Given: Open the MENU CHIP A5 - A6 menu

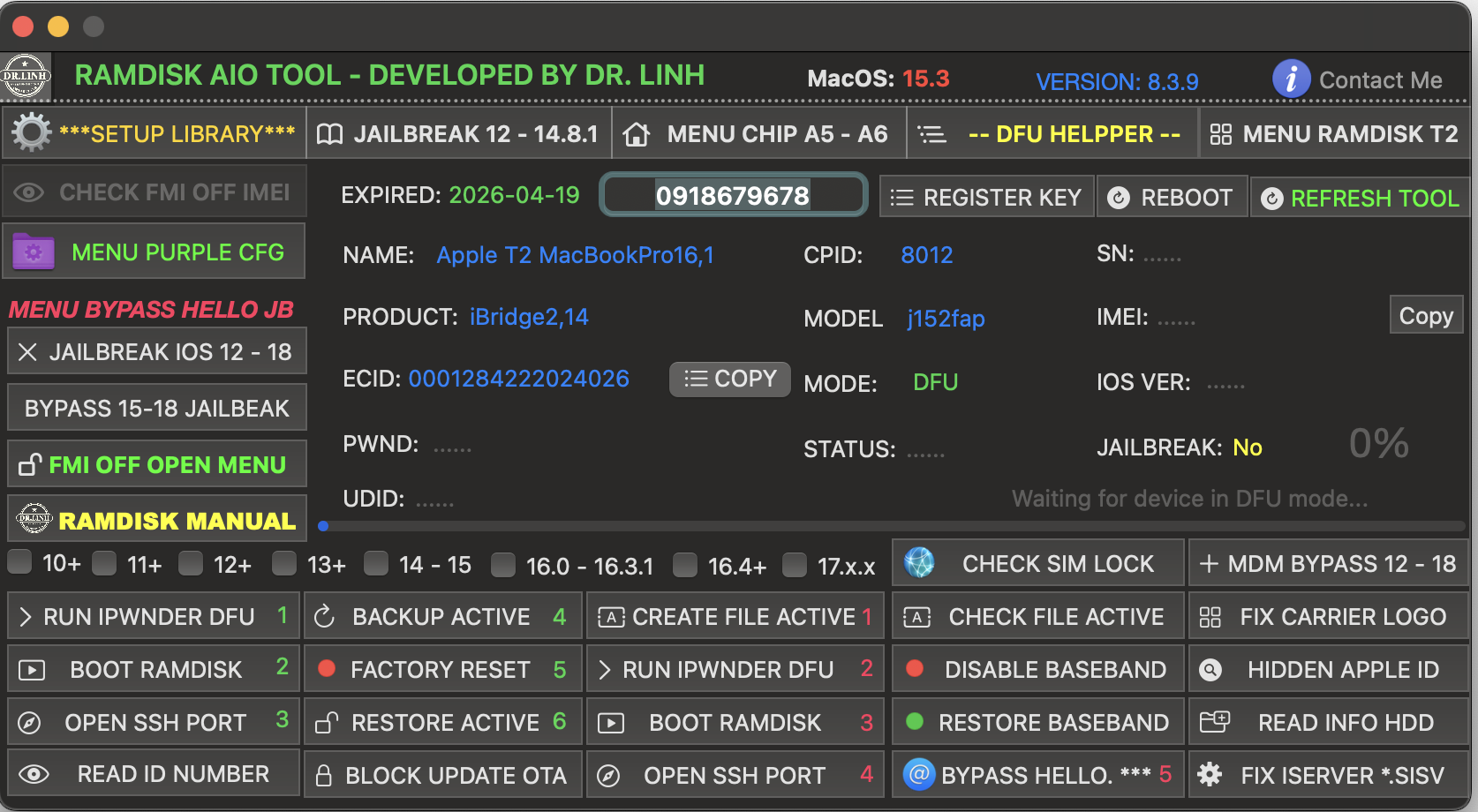Looking at the screenshot, I should 759,134.
